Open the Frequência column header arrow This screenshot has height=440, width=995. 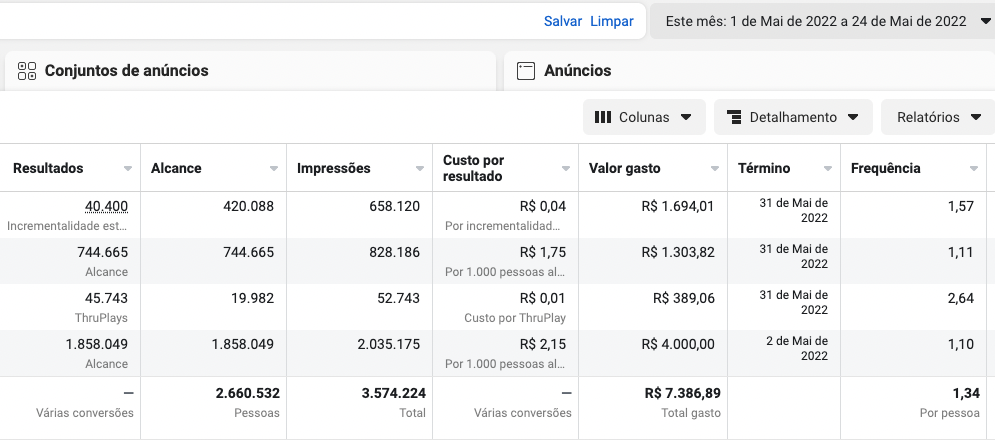[973, 169]
